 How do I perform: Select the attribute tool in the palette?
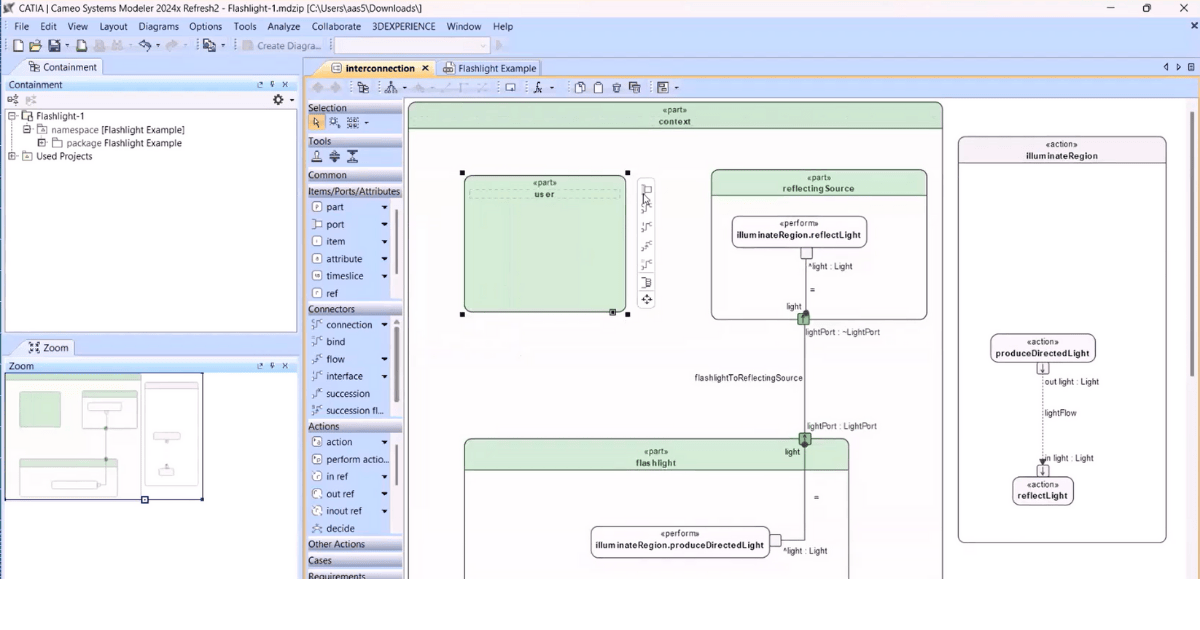point(345,259)
